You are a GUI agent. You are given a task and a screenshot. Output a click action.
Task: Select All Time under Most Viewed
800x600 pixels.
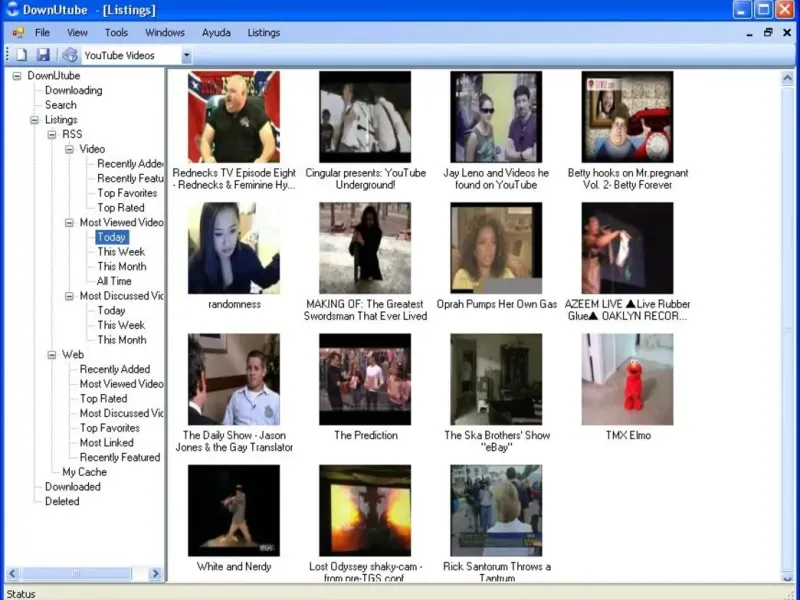click(114, 281)
